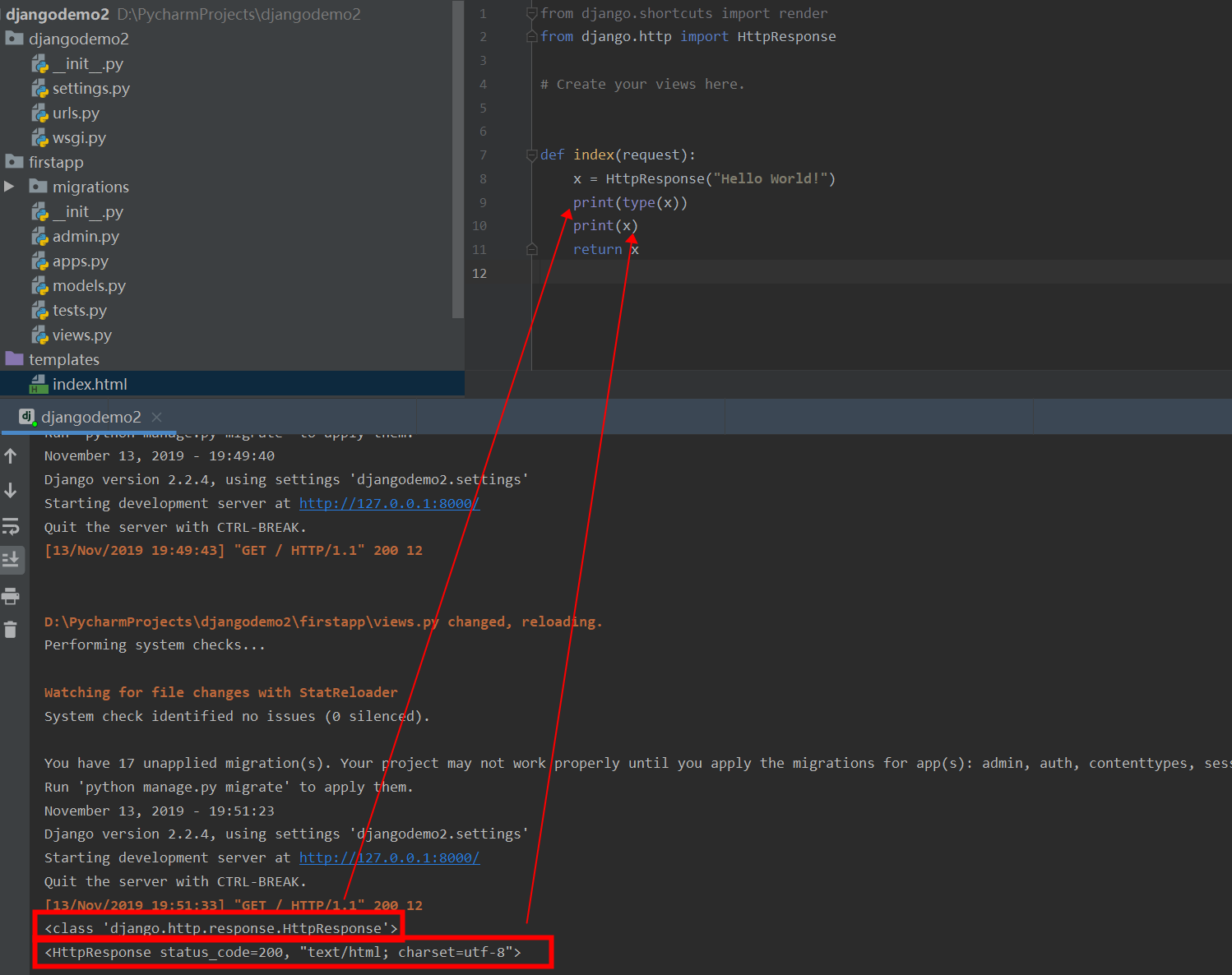This screenshot has height=975, width=1232.
Task: Select the djangodemo2 run tab
Action: 90,417
